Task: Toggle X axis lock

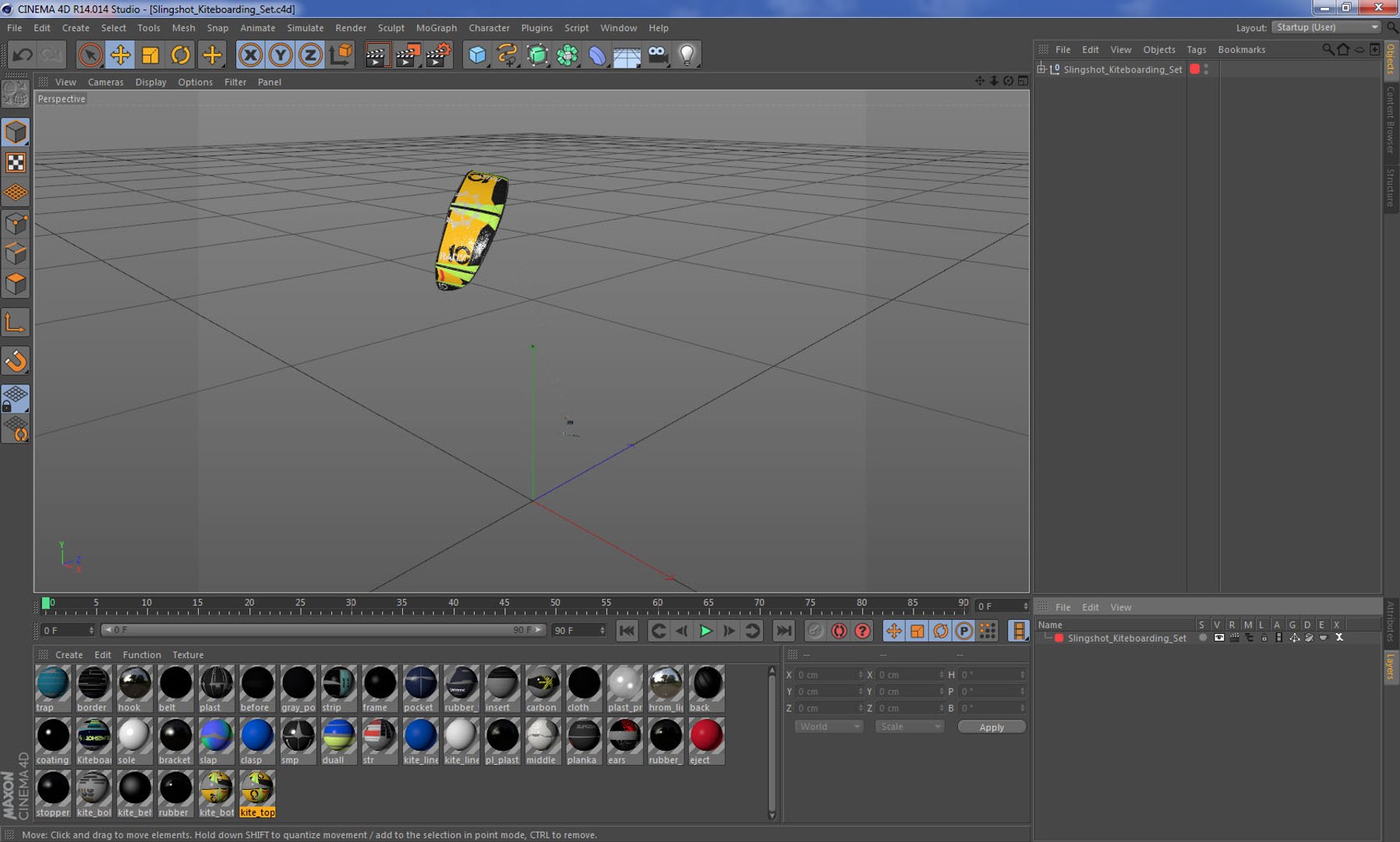Action: (250, 55)
